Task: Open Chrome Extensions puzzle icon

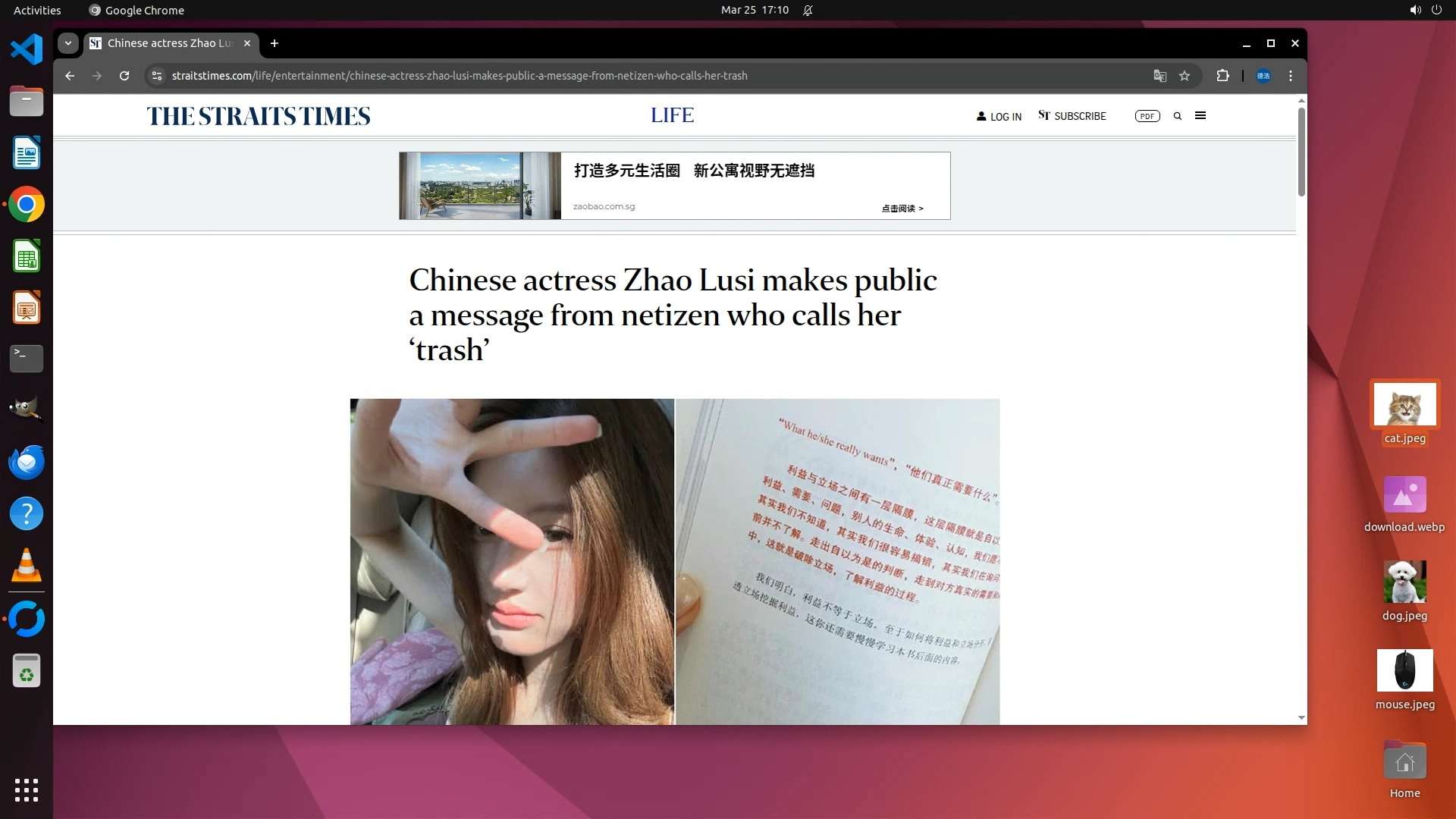Action: pos(1222,76)
